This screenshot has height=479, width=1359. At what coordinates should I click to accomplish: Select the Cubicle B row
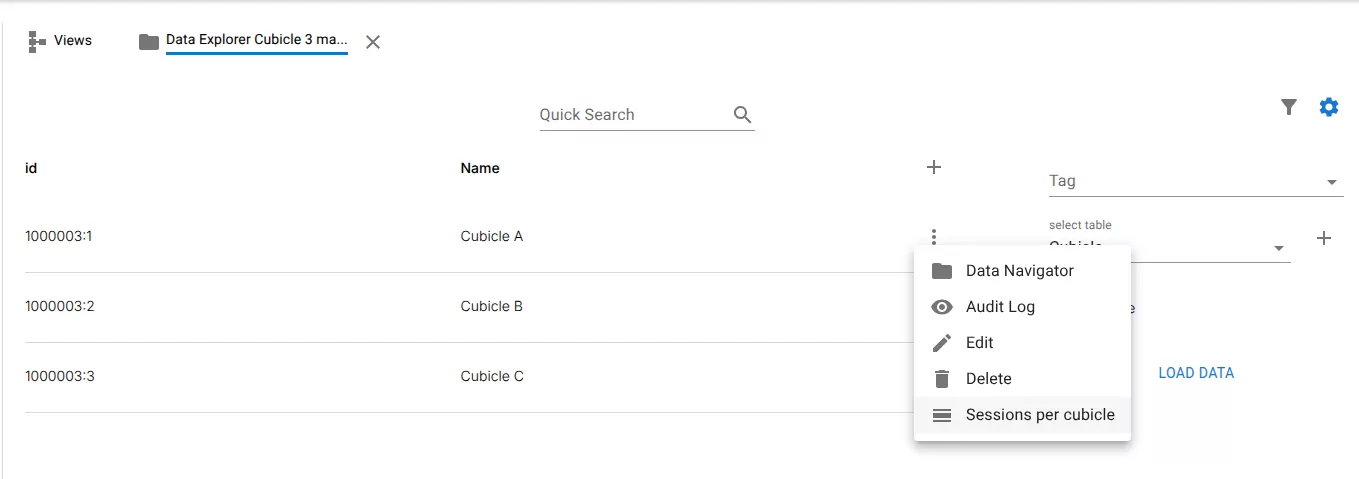click(491, 307)
